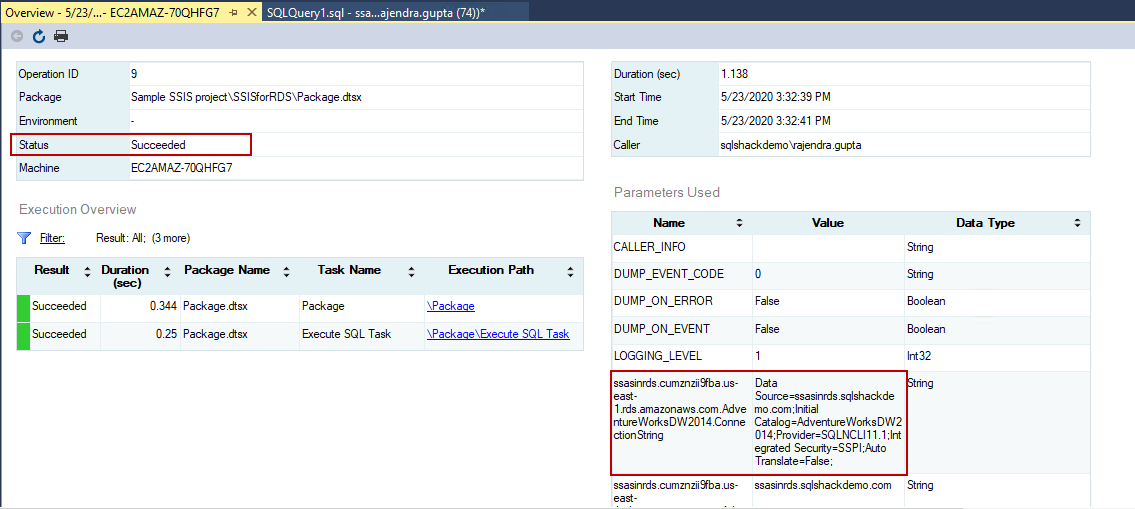Open \Package\Execute SQL Task link

[498, 334]
